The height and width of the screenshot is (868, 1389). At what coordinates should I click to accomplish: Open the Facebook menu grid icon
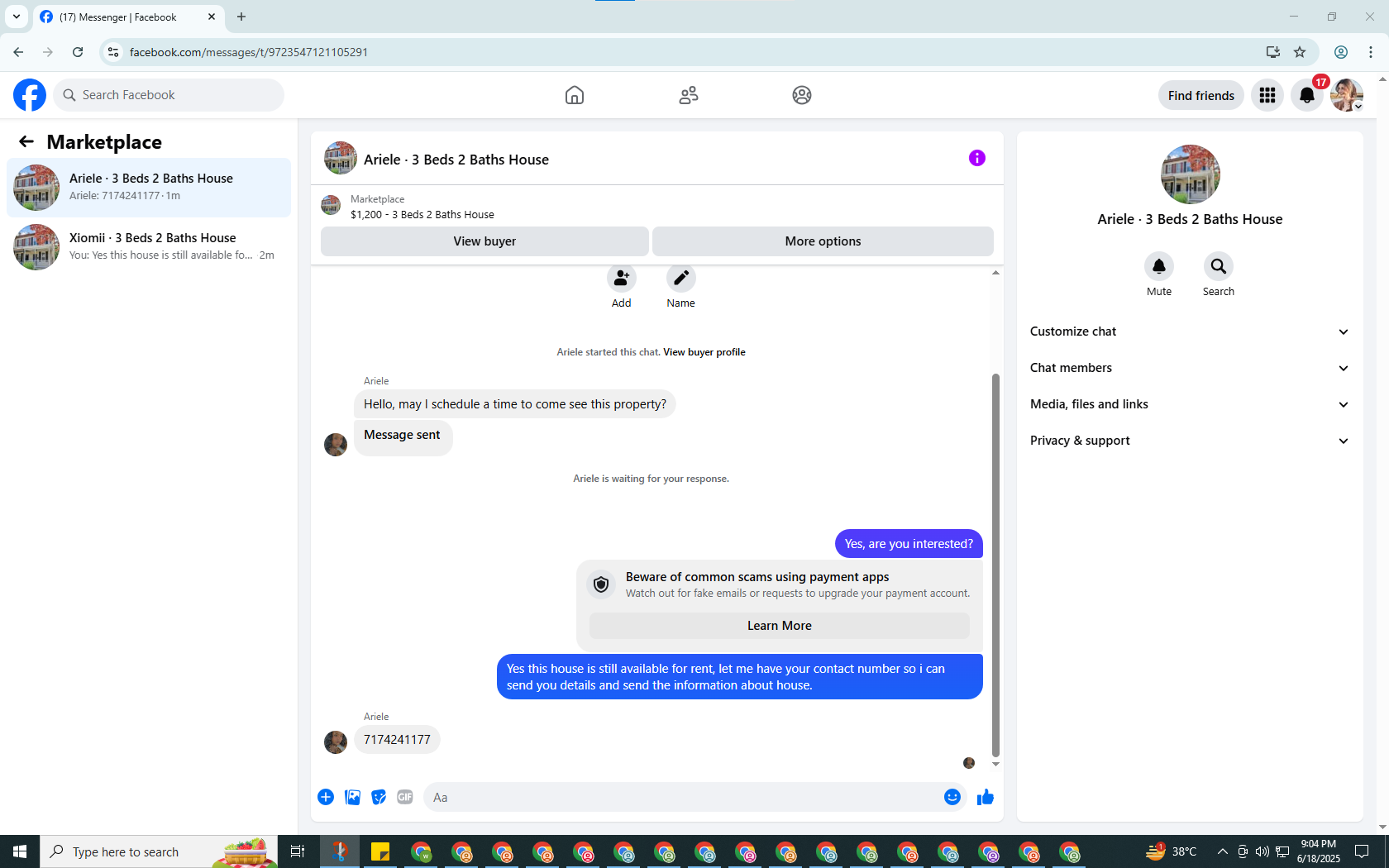coord(1267,95)
